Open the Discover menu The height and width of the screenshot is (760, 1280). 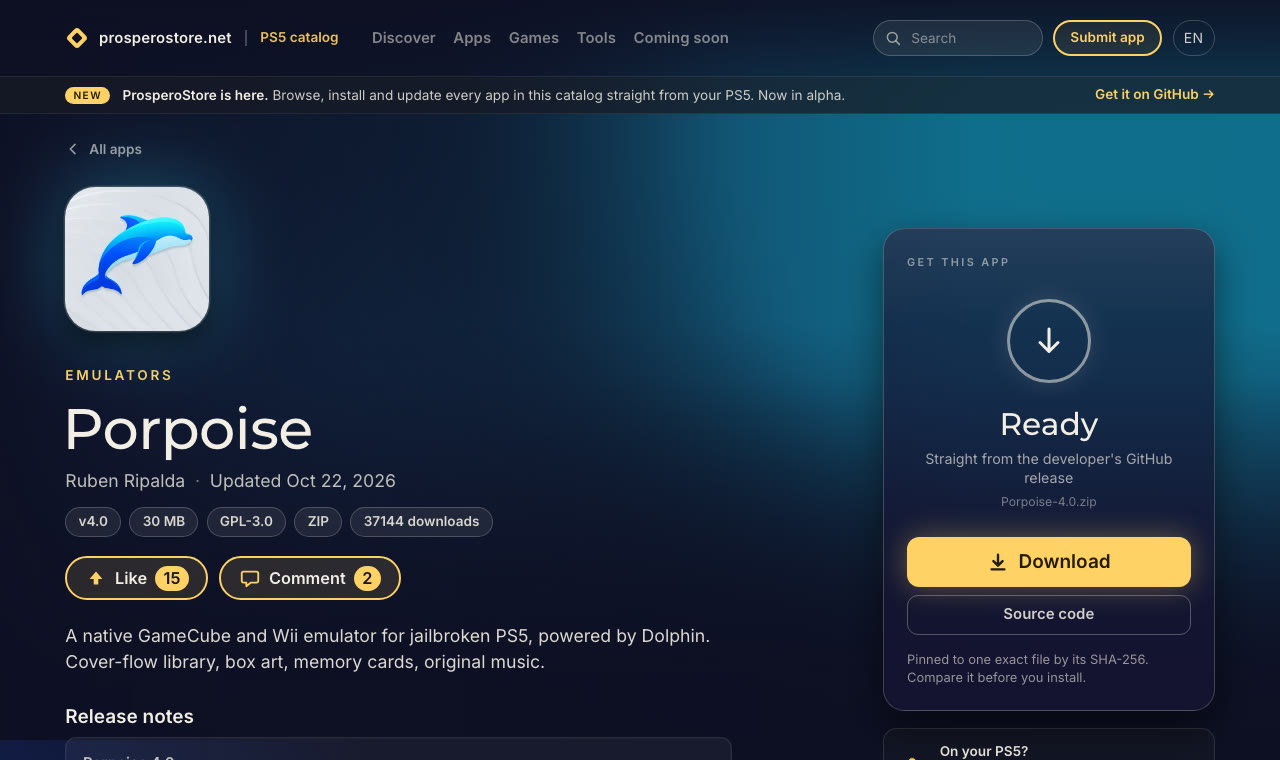click(404, 38)
